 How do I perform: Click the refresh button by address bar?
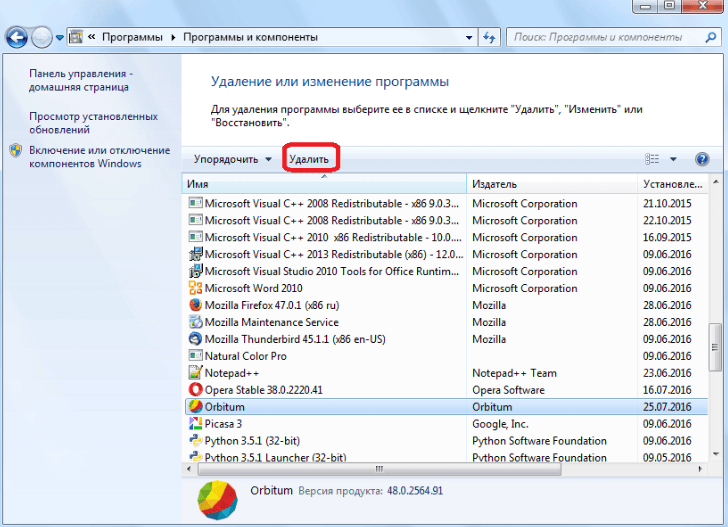[489, 37]
